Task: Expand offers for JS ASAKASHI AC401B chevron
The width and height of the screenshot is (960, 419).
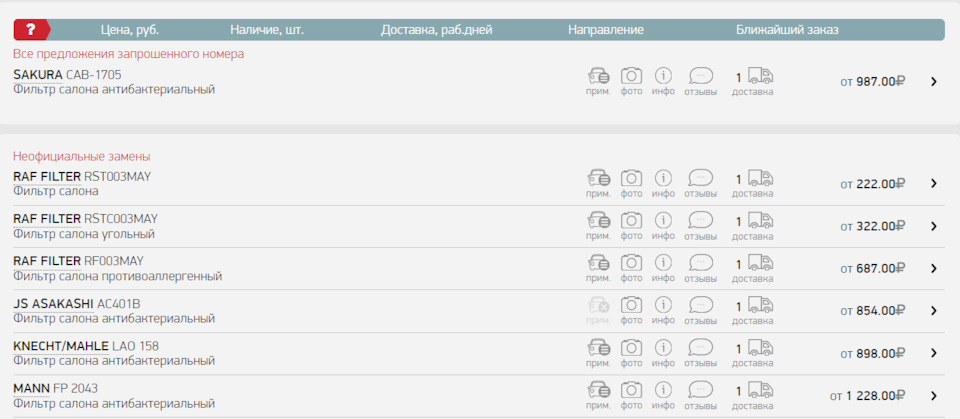Action: click(x=934, y=311)
